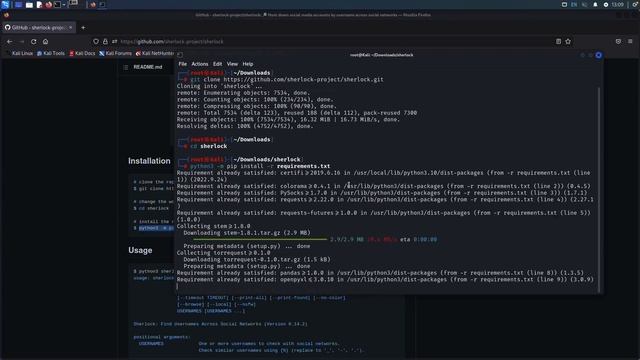Screen dimensions: 640x360
Task: Reload the GitHub page
Action: [33, 41]
